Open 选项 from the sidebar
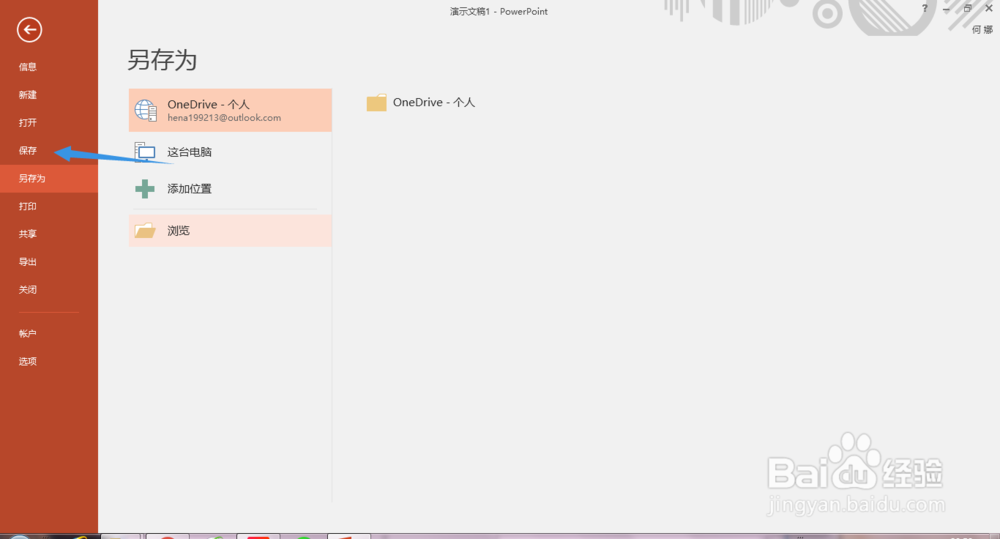Viewport: 1000px width, 539px height. coord(27,361)
